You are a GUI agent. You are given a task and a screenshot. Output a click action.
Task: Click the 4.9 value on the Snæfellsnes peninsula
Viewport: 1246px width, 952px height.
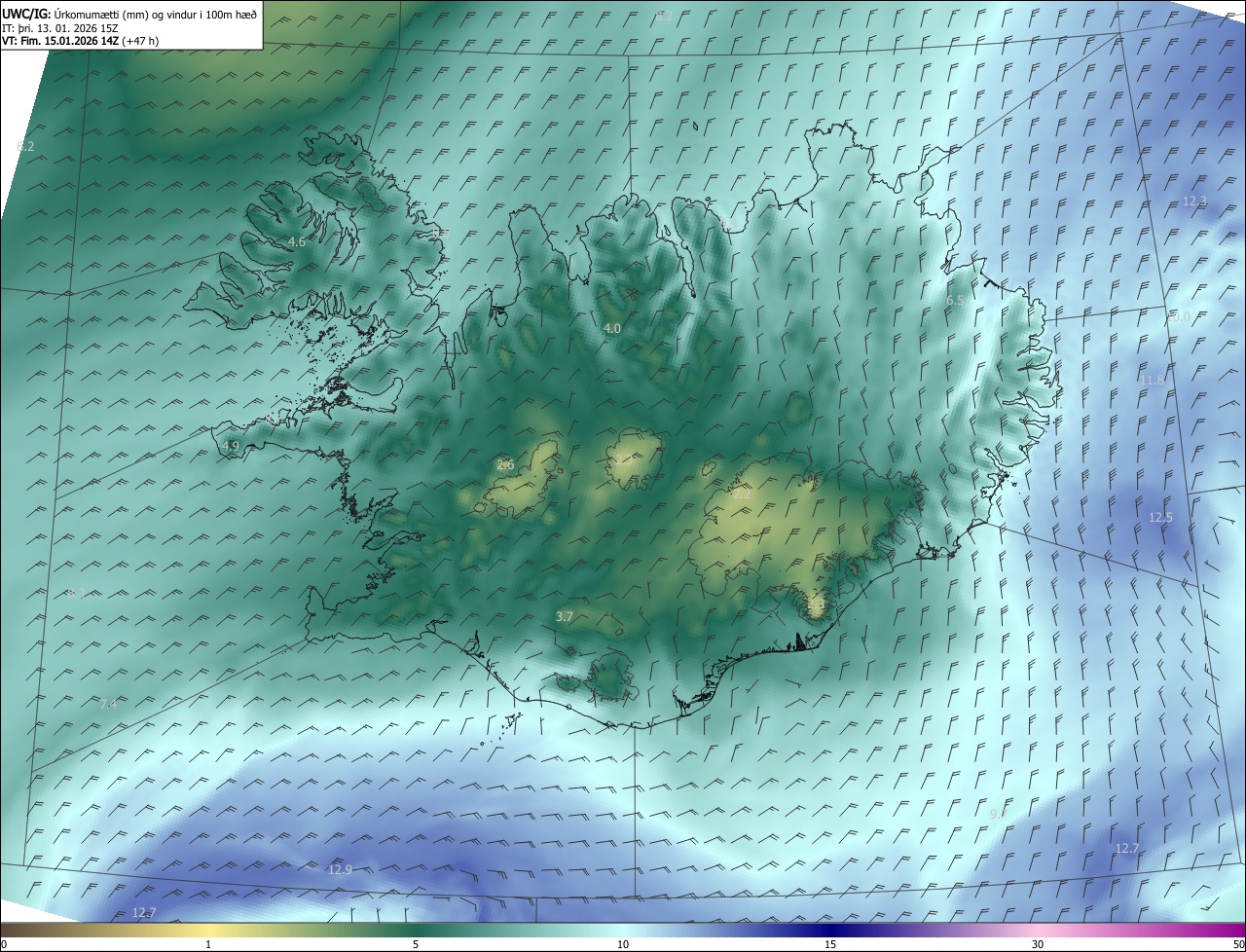[231, 446]
